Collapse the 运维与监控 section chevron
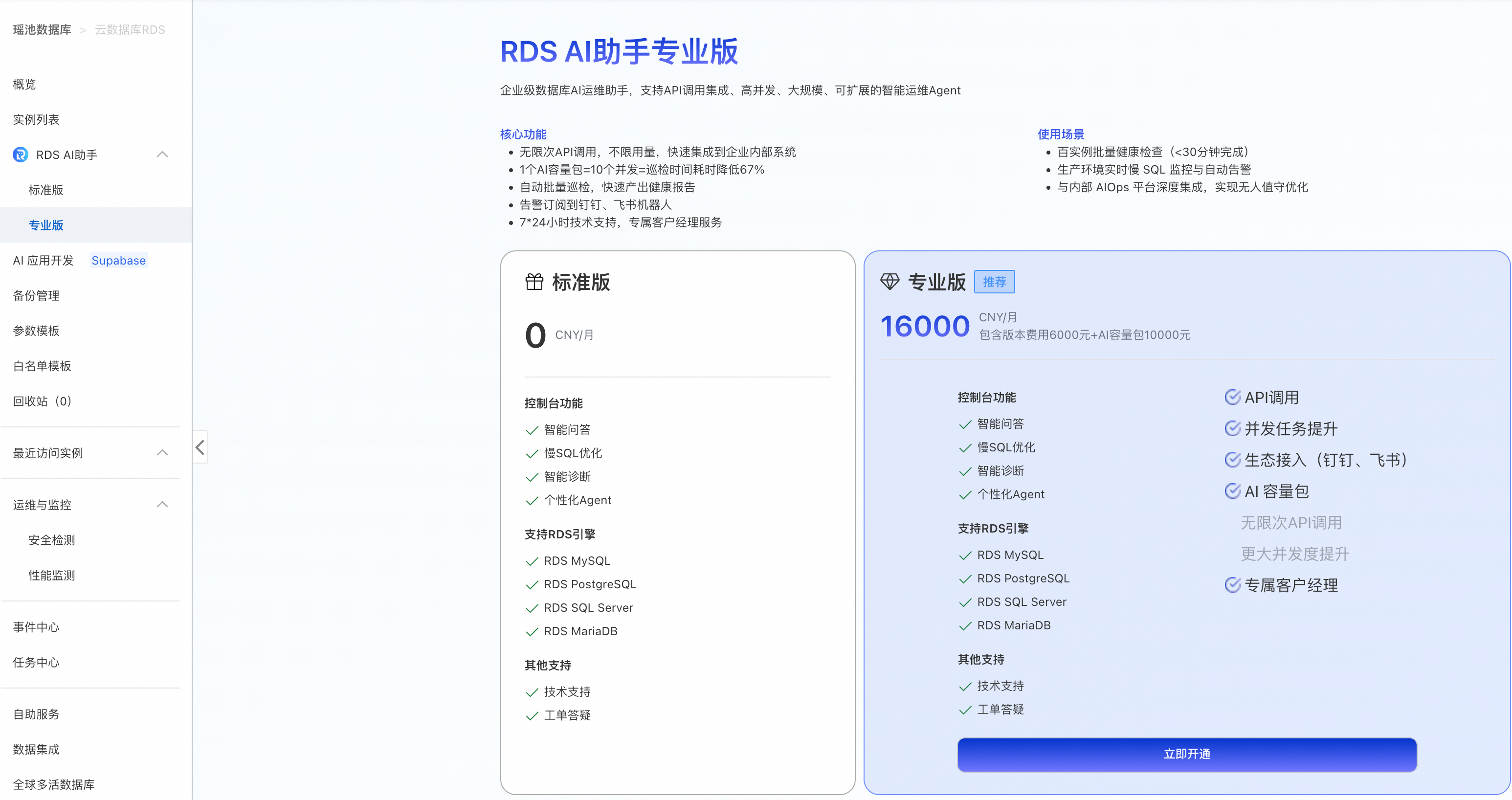 coord(162,504)
